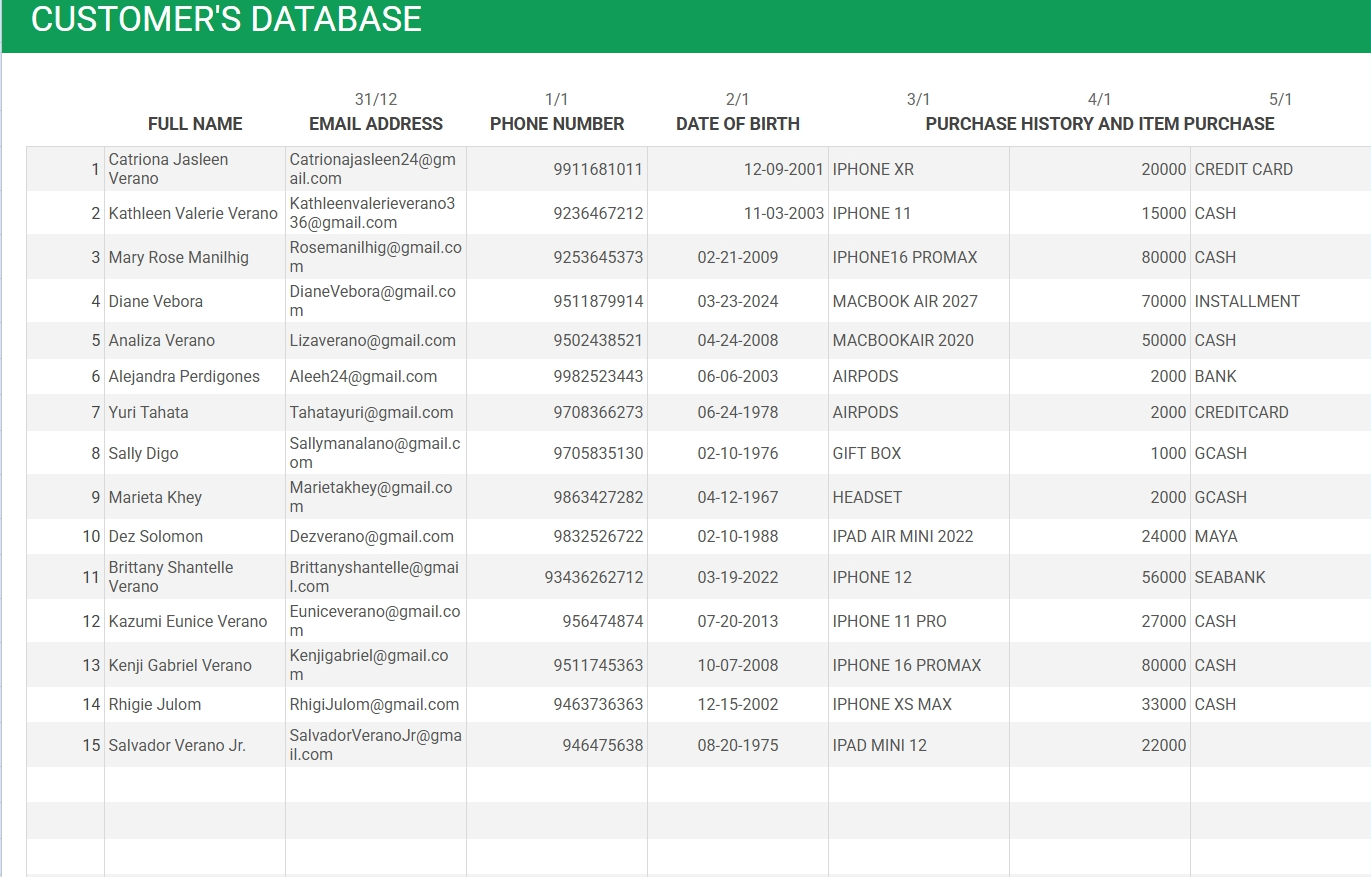Select the Marieta Khey name cell

pyautogui.click(x=195, y=497)
